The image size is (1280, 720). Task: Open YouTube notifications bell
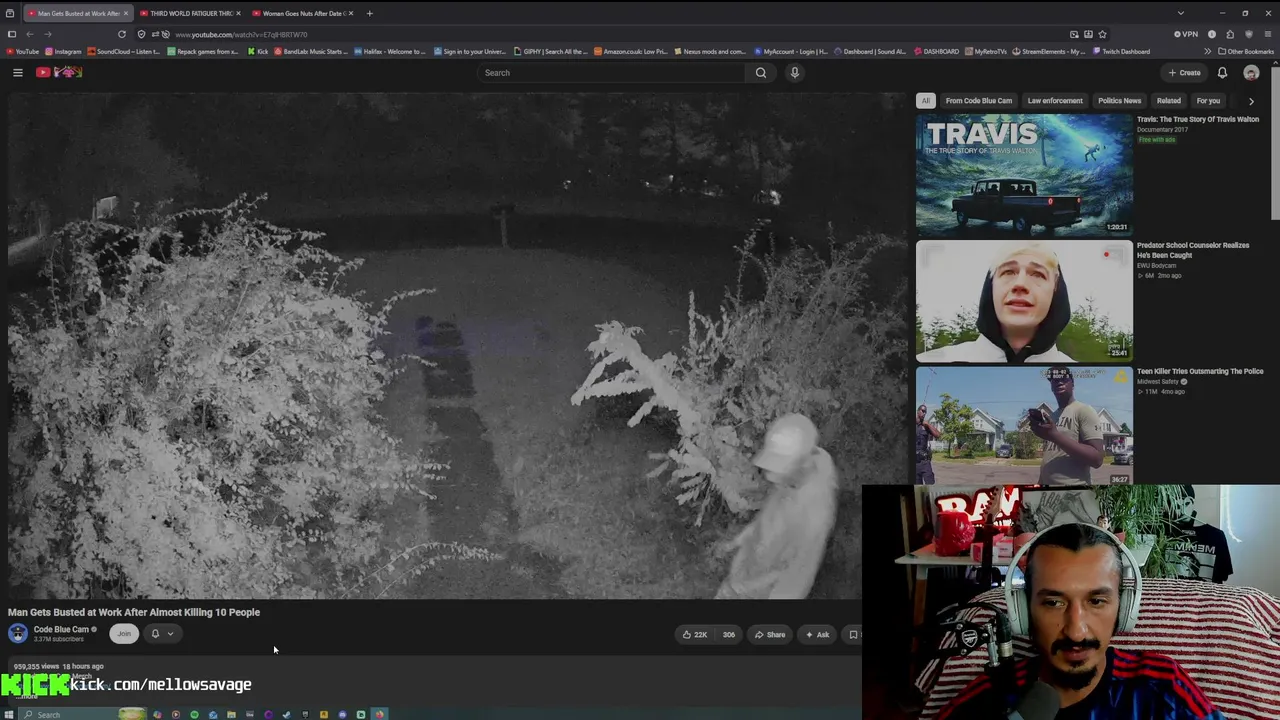pyautogui.click(x=1222, y=72)
